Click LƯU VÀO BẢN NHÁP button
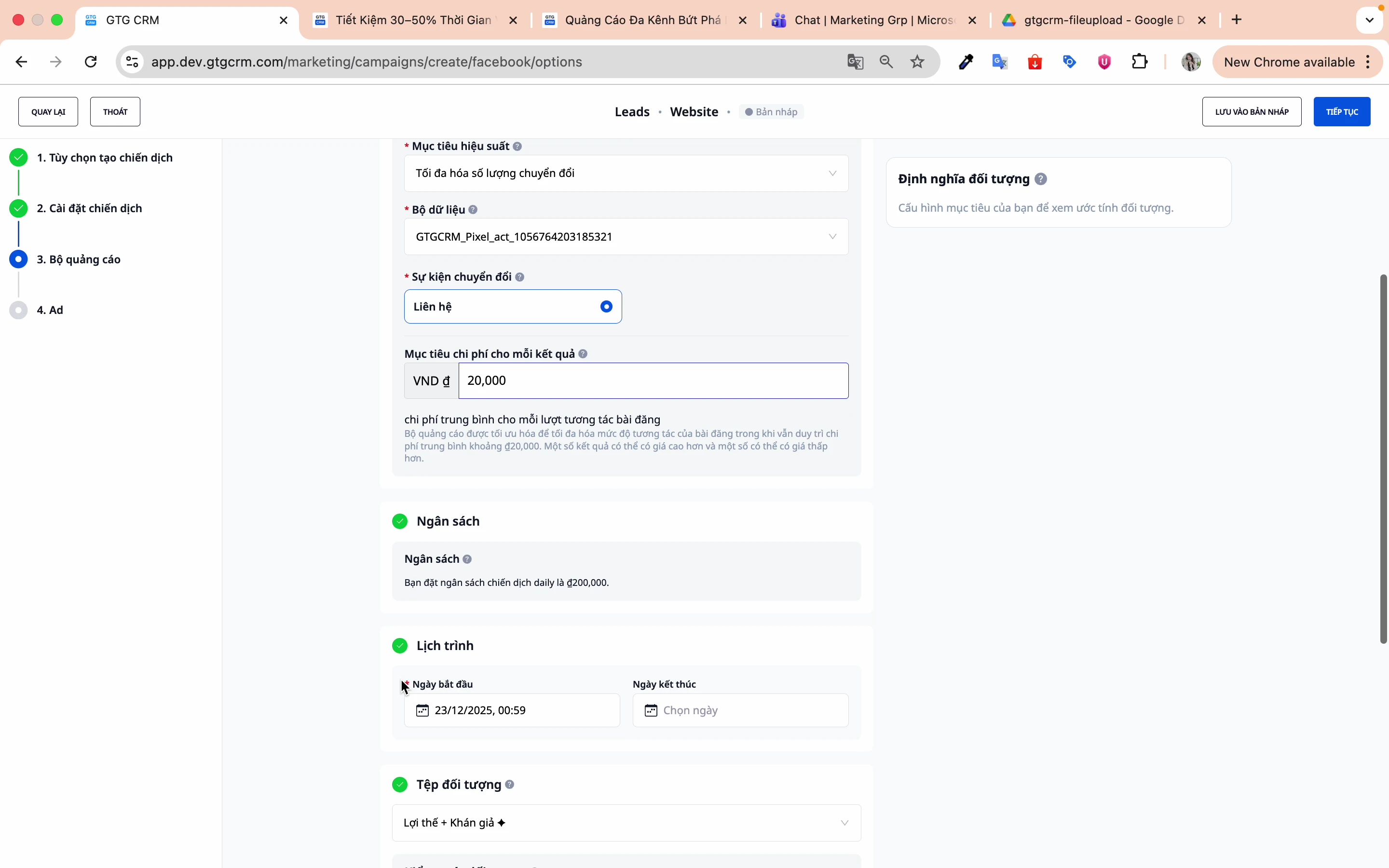 point(1251,112)
